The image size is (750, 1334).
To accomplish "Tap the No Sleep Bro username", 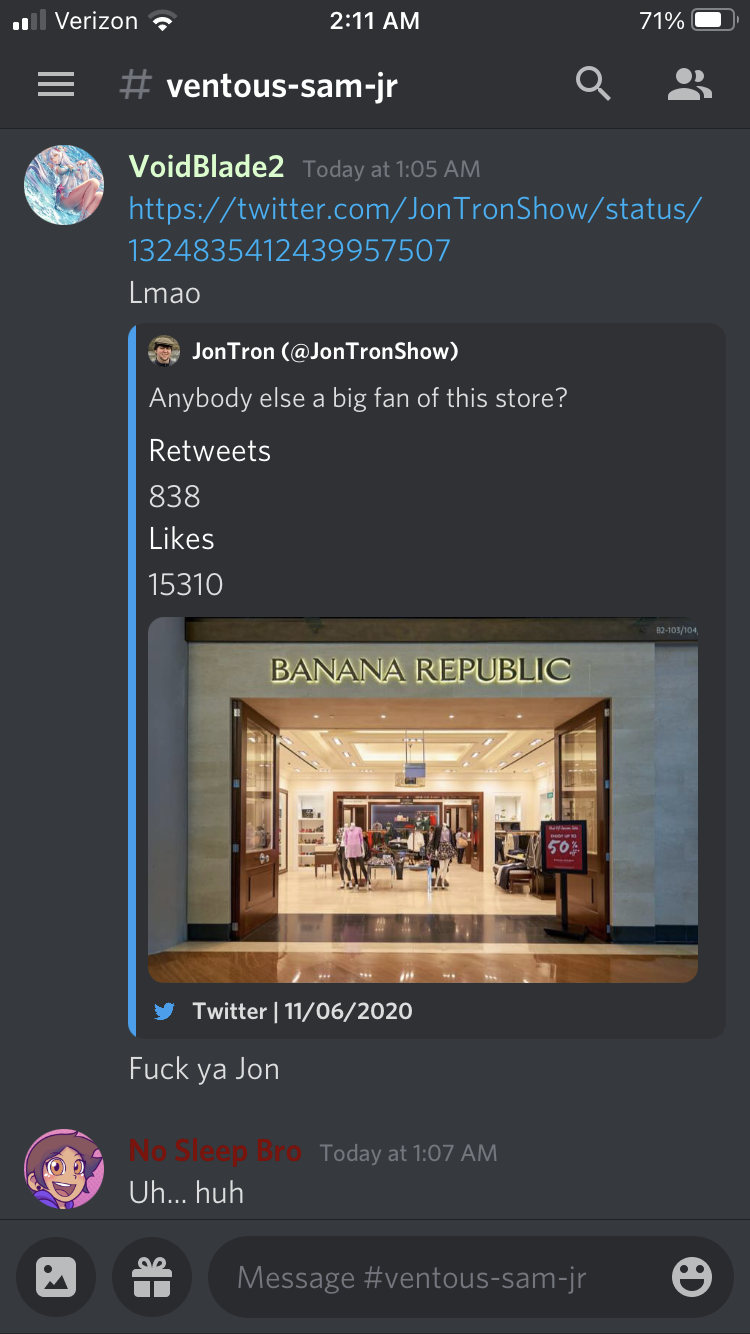I will point(215,1151).
